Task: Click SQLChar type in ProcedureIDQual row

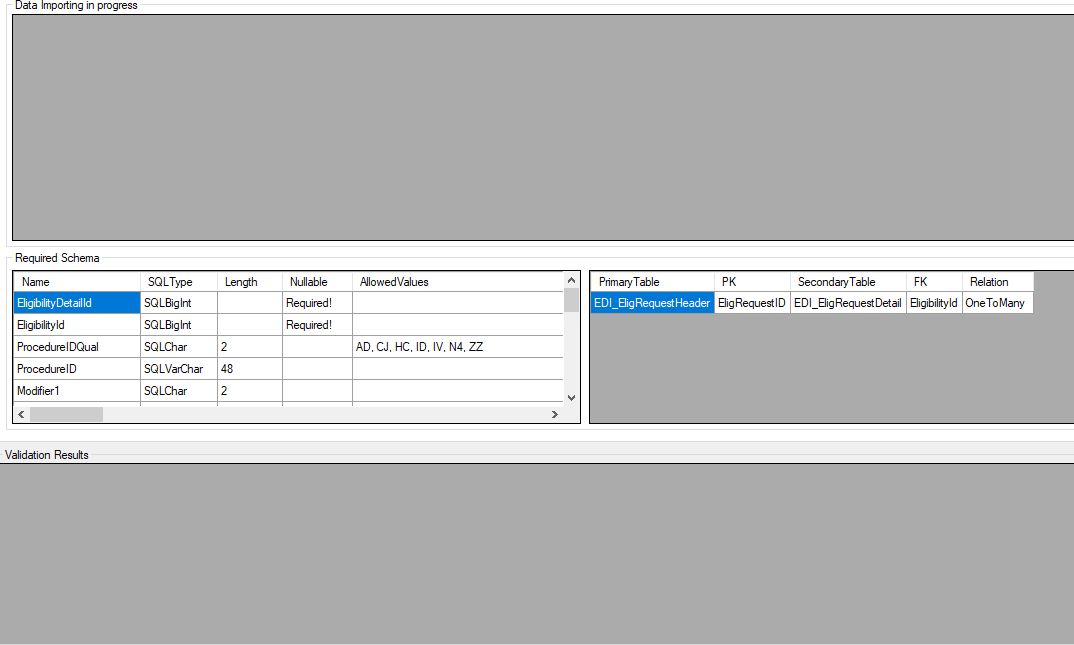Action: (179, 346)
